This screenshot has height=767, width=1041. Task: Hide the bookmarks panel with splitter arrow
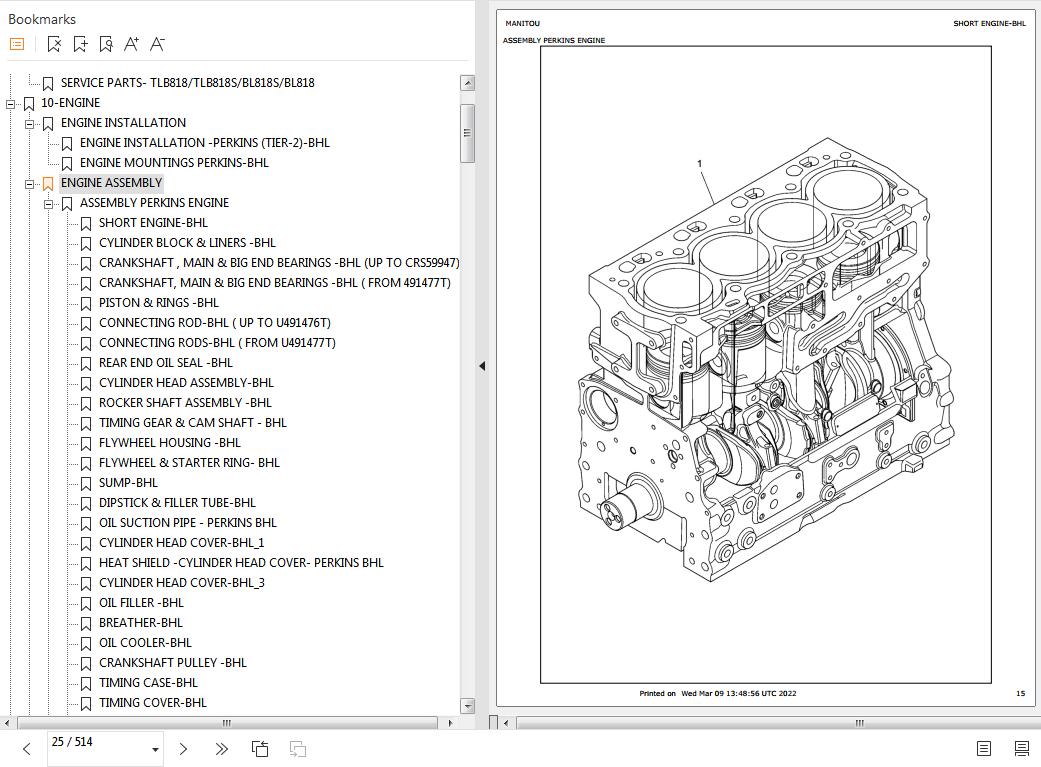pos(482,366)
